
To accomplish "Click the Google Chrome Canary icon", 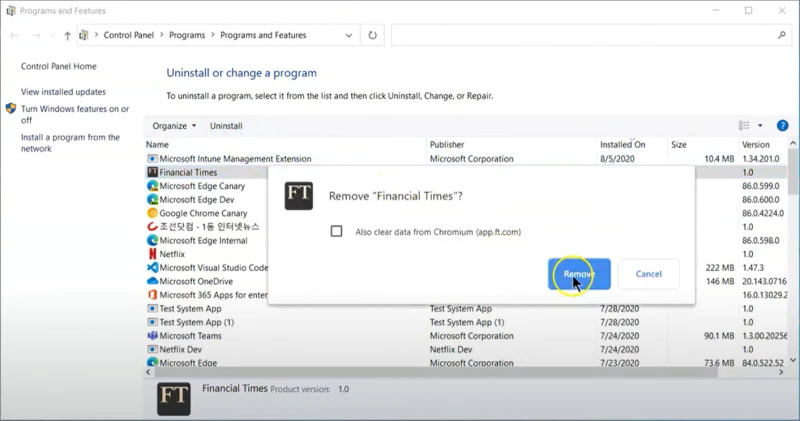I will click(152, 213).
